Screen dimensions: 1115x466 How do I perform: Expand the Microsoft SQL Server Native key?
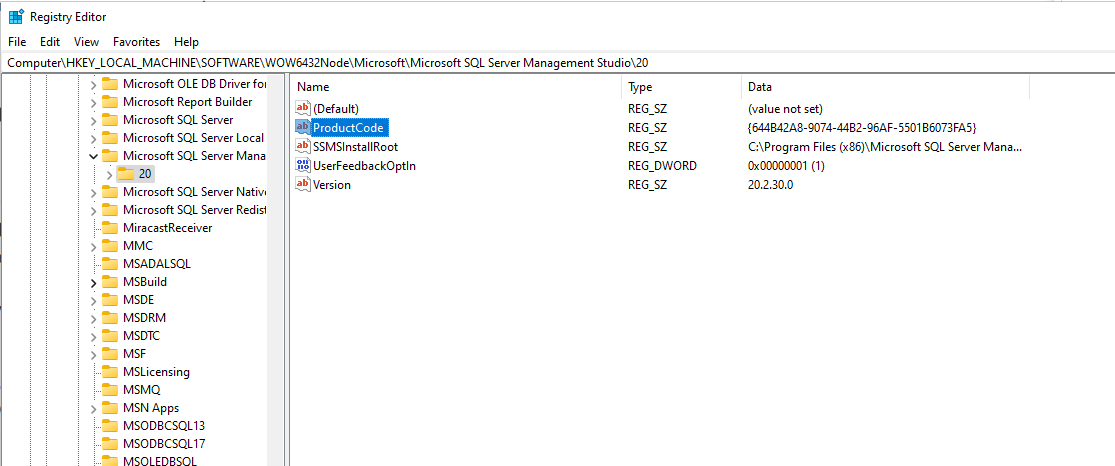pyautogui.click(x=93, y=191)
